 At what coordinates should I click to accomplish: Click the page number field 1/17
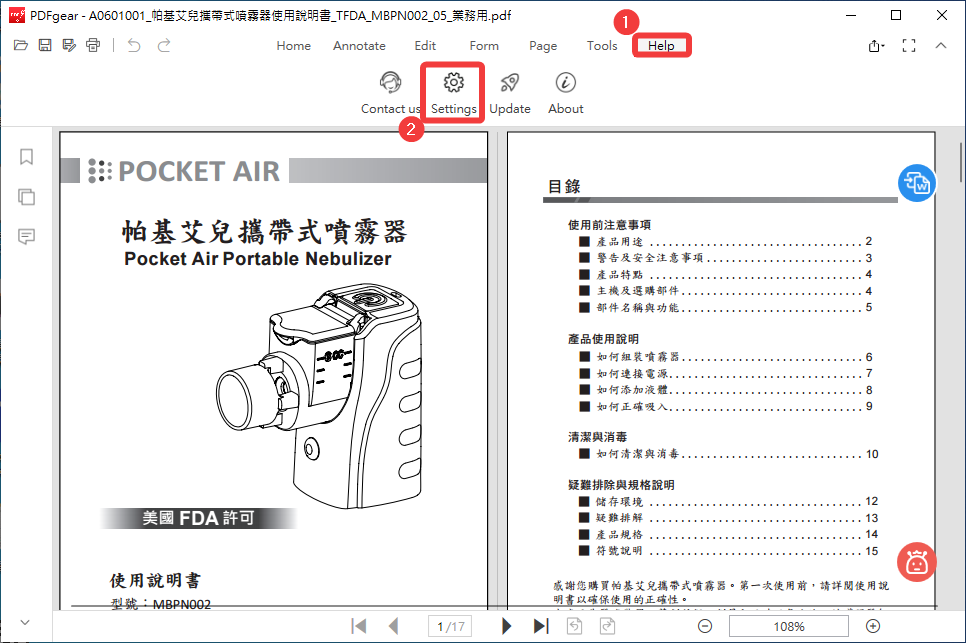(450, 626)
